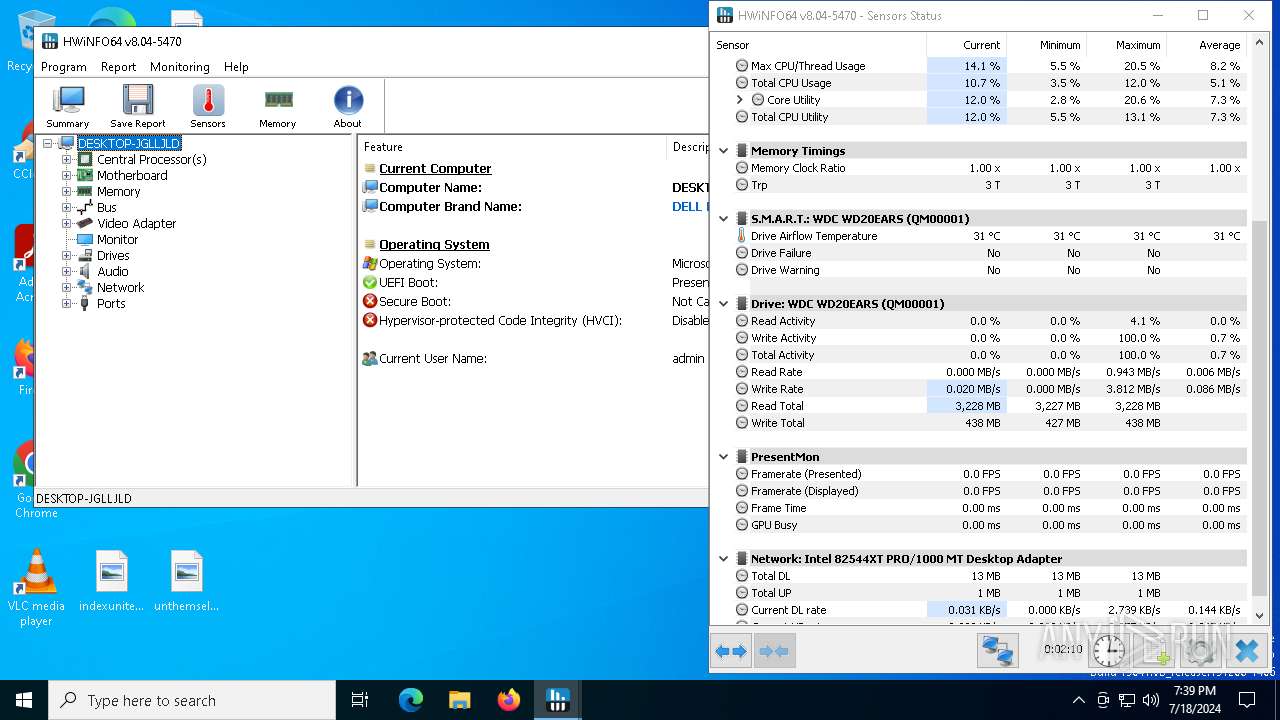Collapse the Network Intel 82544XT group
The width and height of the screenshot is (1280, 720).
point(724,558)
